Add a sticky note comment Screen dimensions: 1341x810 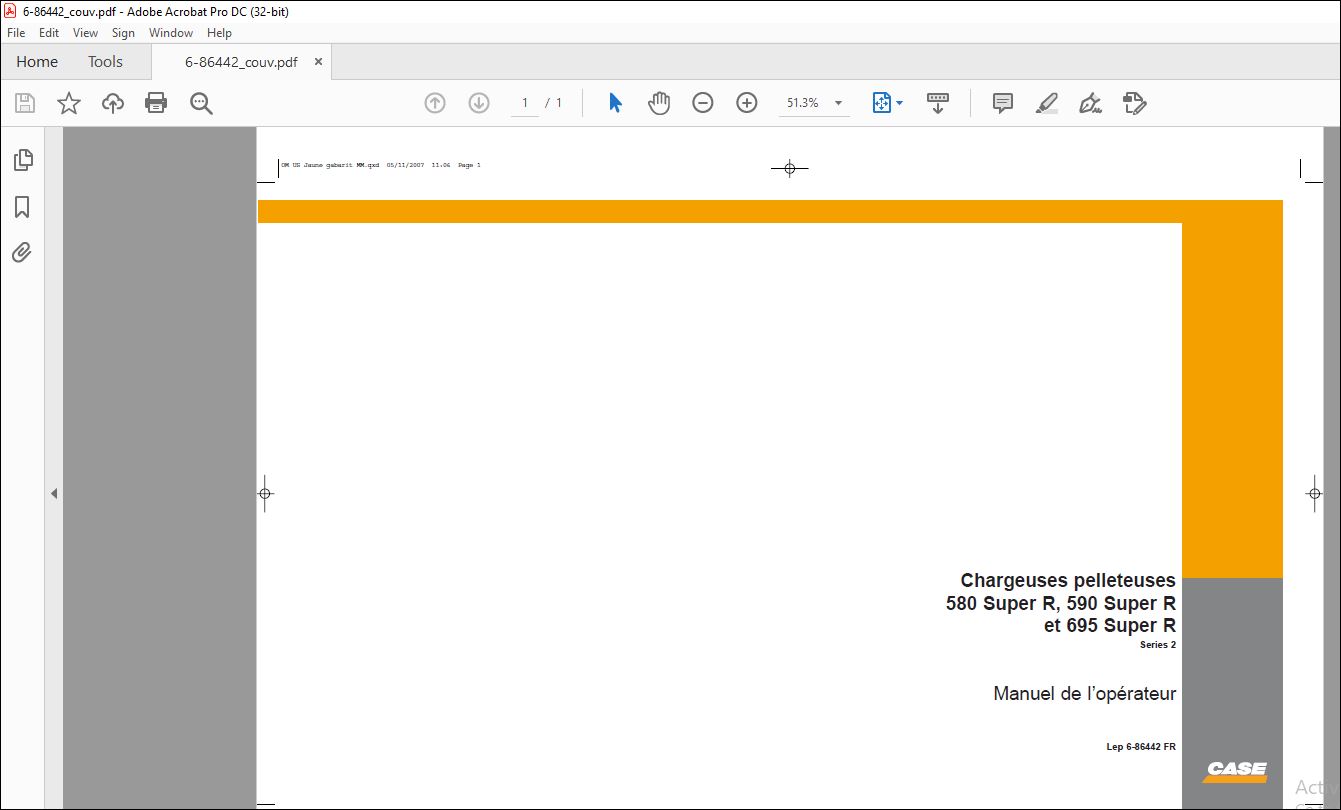pyautogui.click(x=1003, y=103)
